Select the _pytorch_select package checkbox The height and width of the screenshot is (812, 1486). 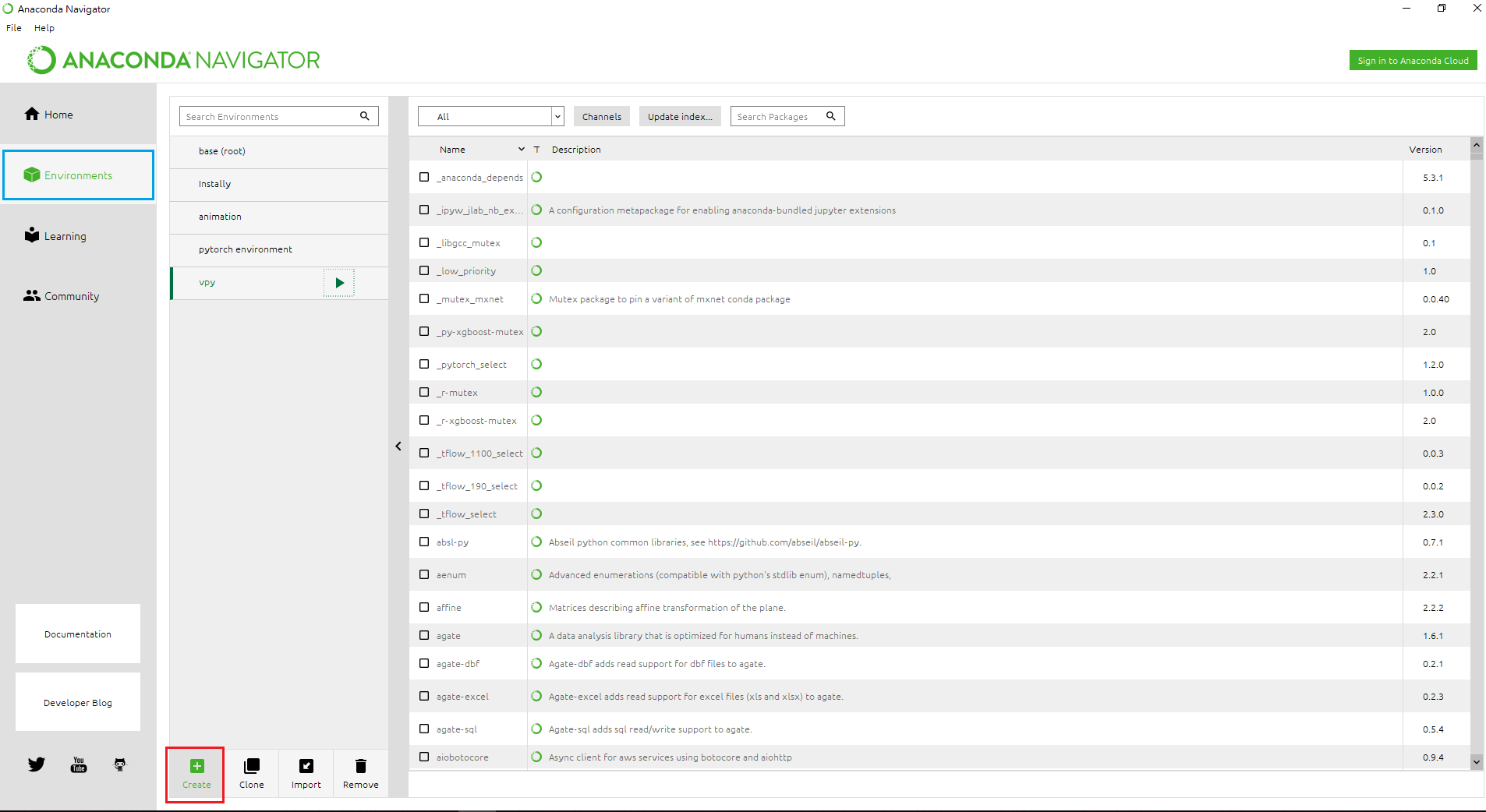[424, 364]
